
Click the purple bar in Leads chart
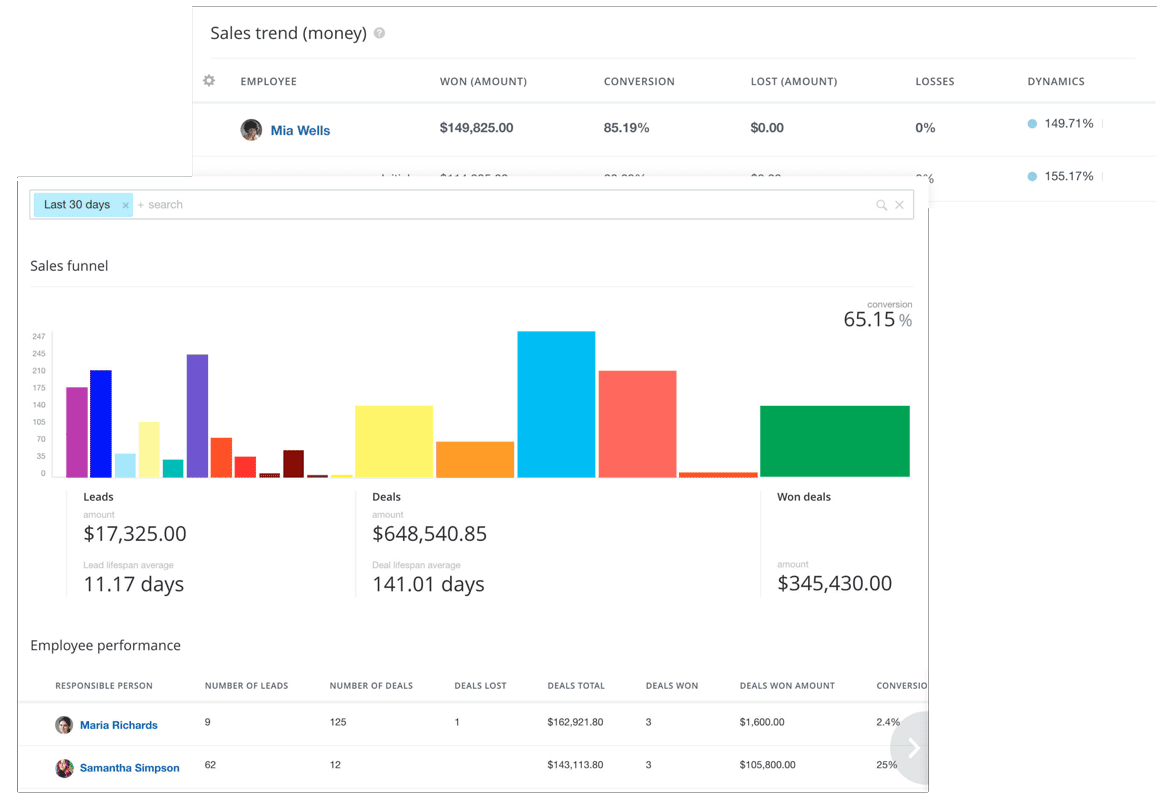click(197, 415)
